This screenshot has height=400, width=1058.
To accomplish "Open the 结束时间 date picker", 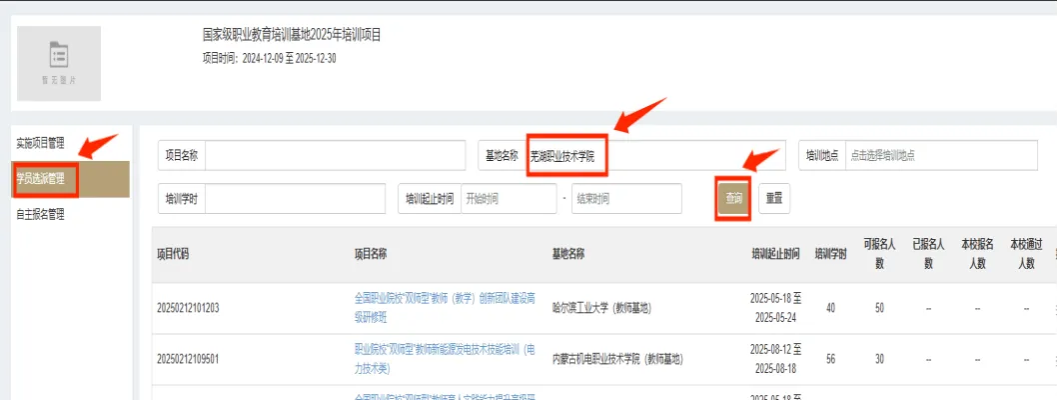I will coord(625,199).
